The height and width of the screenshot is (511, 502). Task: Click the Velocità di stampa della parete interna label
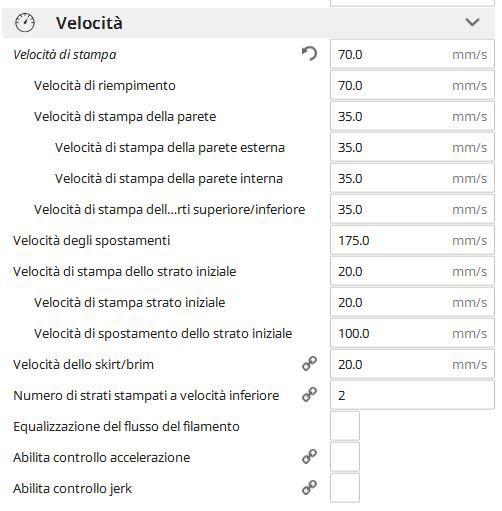[x=169, y=179]
